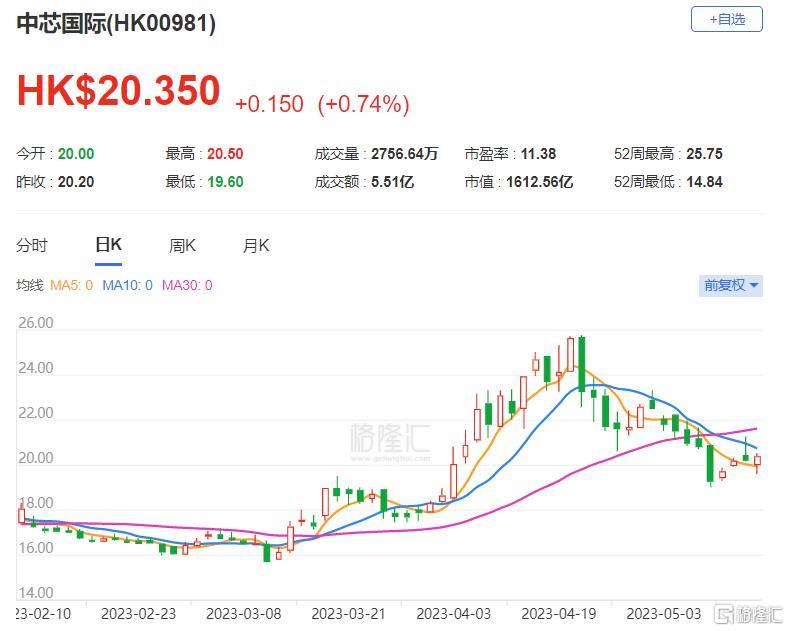
Task: Click the 成交量 value 2756.64万
Action: tap(405, 153)
